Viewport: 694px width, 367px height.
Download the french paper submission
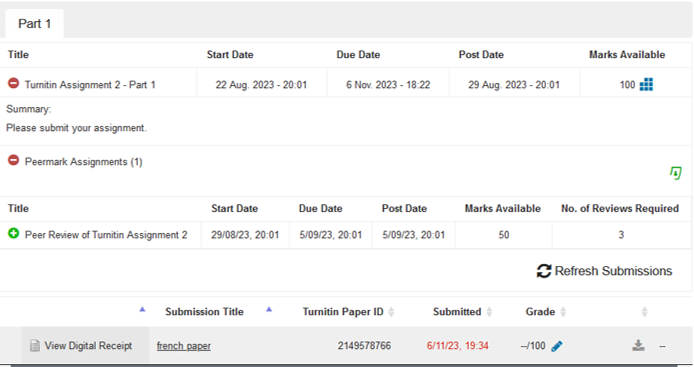coord(638,345)
